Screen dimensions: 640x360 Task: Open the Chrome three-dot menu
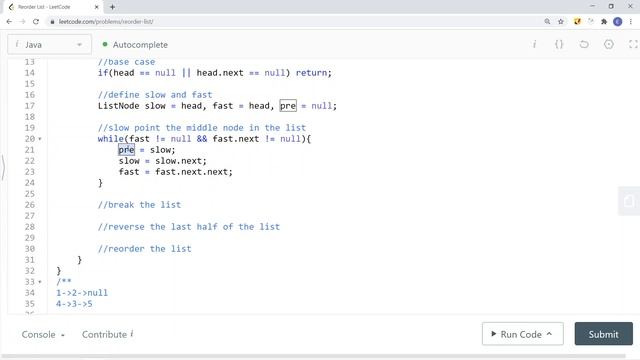[631, 22]
